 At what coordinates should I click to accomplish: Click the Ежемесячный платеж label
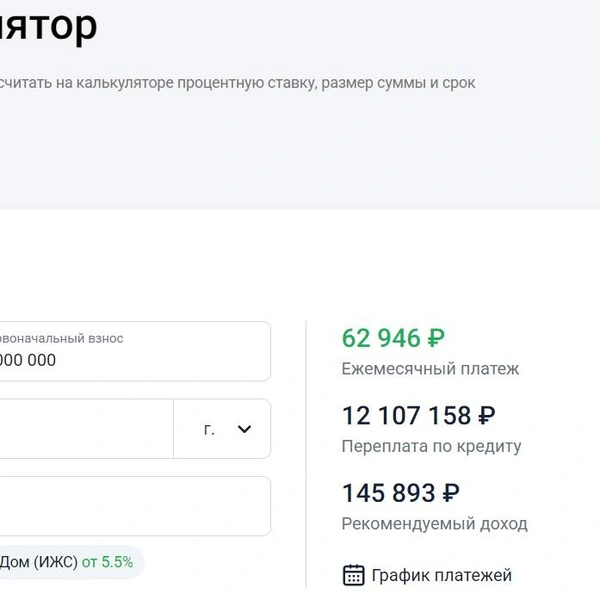(430, 369)
